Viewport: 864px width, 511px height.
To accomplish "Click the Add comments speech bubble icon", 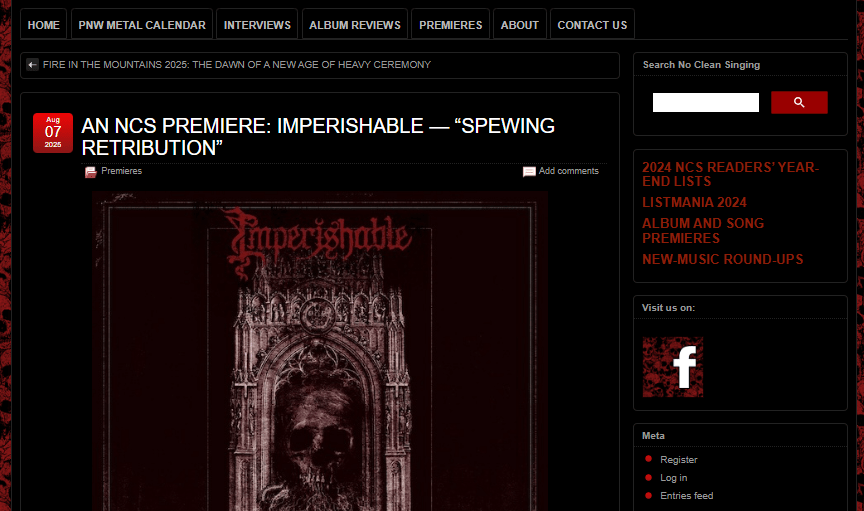I will (529, 172).
